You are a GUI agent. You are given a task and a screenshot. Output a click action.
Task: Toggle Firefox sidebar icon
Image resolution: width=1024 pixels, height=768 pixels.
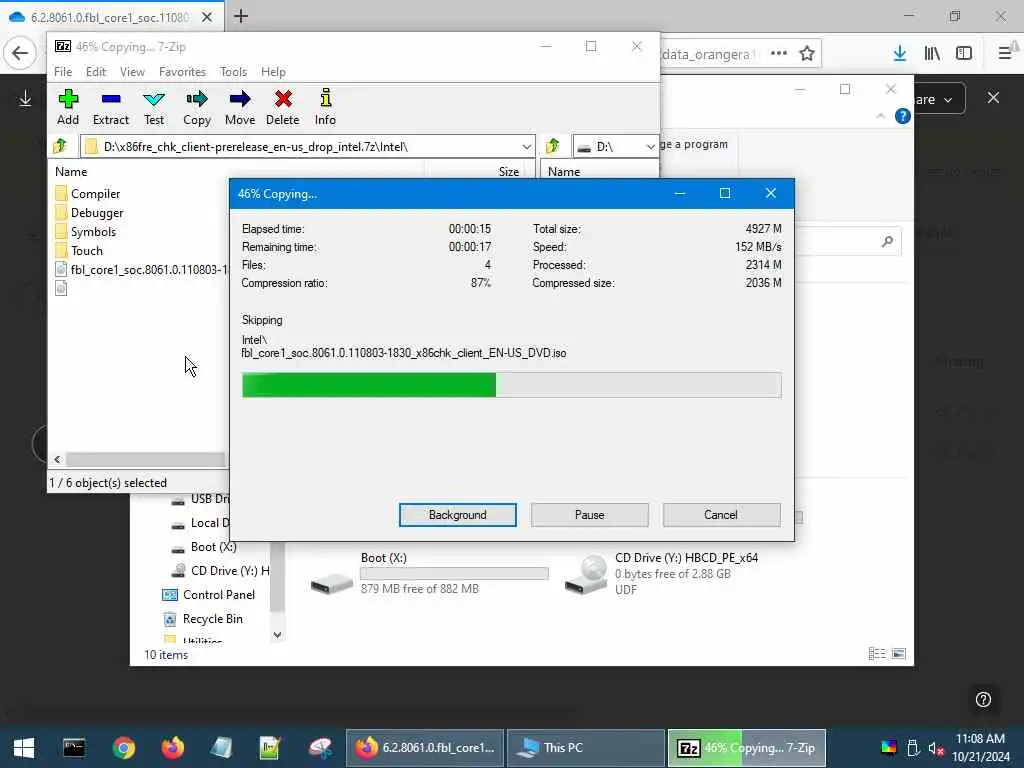tap(964, 54)
